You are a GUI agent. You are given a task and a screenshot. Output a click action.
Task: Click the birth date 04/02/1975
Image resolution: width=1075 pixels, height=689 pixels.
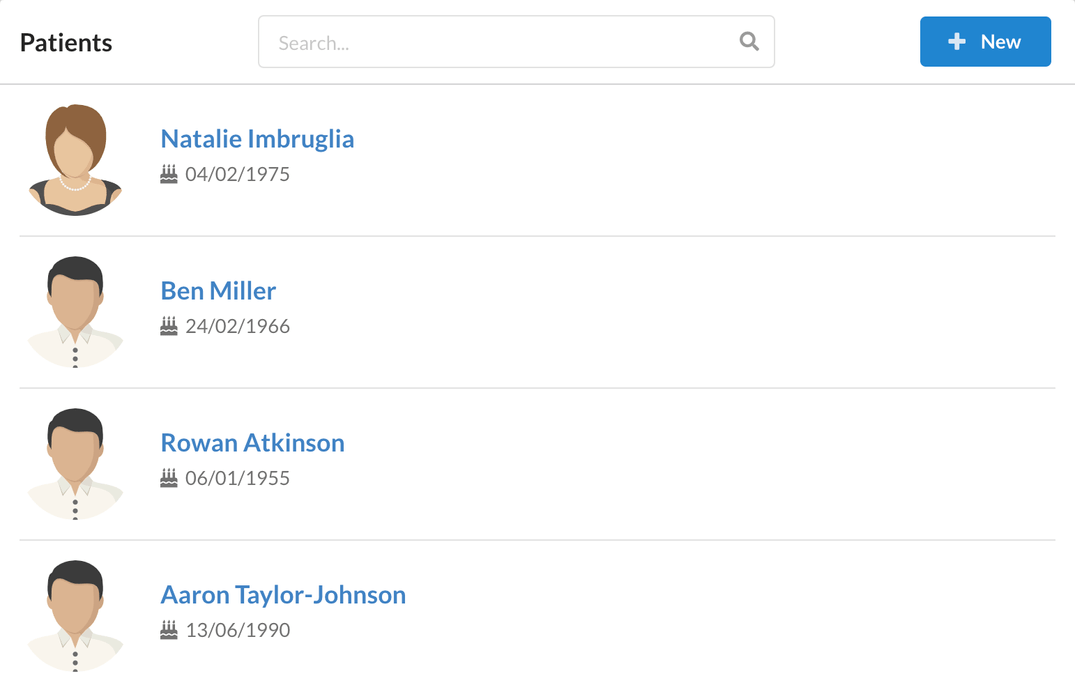tap(237, 174)
